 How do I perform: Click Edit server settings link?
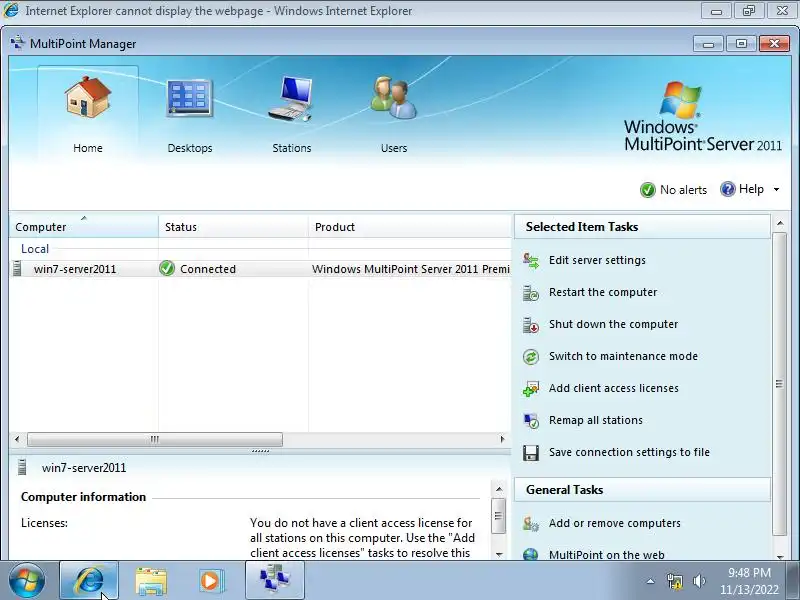(x=597, y=260)
